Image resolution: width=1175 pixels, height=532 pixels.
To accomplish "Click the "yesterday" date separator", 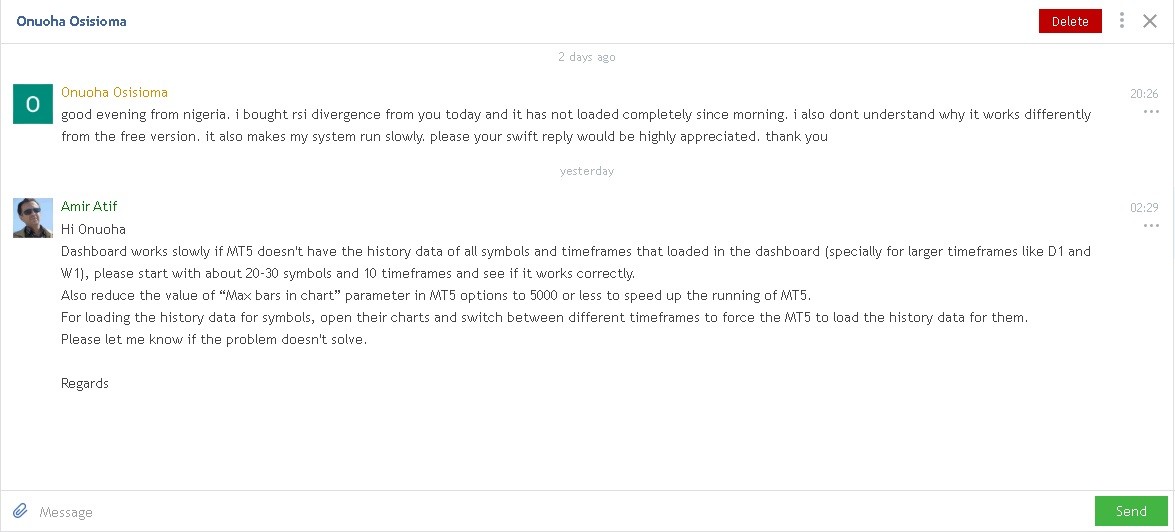I will 587,171.
